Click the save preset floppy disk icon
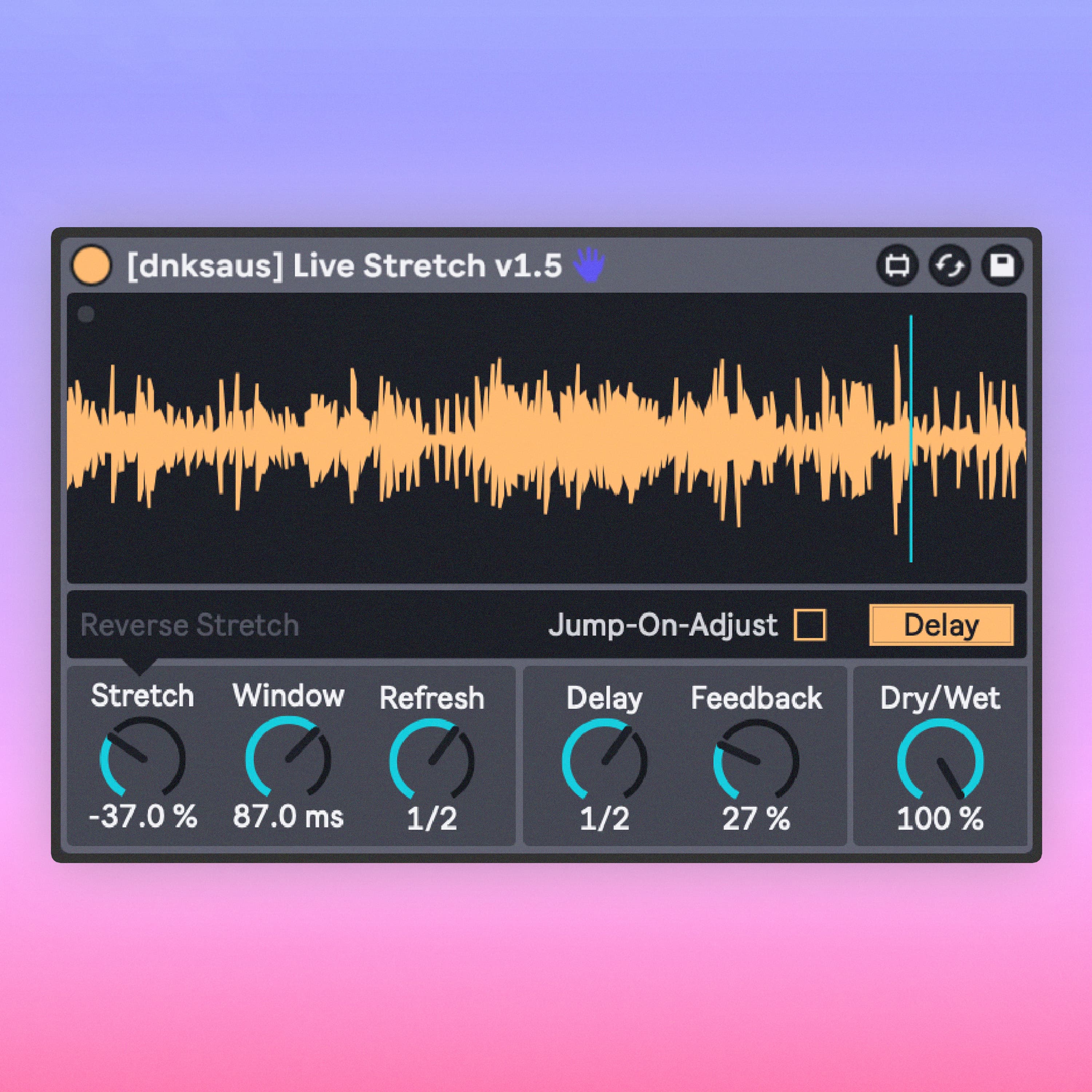This screenshot has height=1092, width=1092. pyautogui.click(x=1002, y=266)
